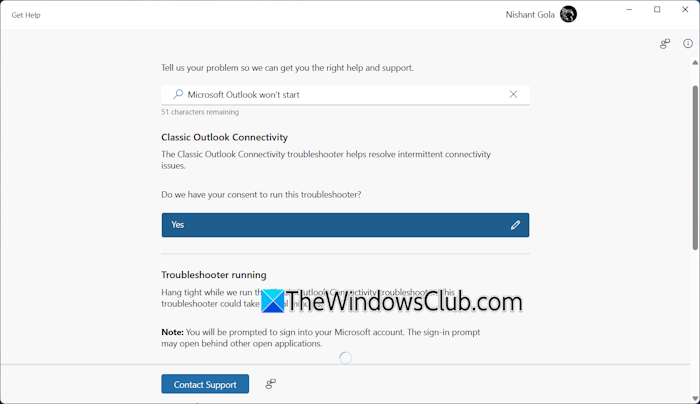Close the Get Help window
This screenshot has height=404, width=700.
[x=685, y=9]
